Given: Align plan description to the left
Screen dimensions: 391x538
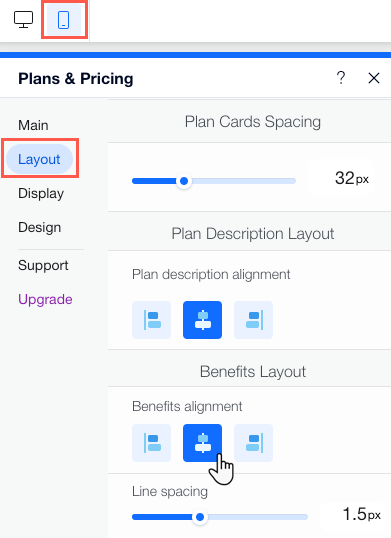Looking at the screenshot, I should (152, 320).
